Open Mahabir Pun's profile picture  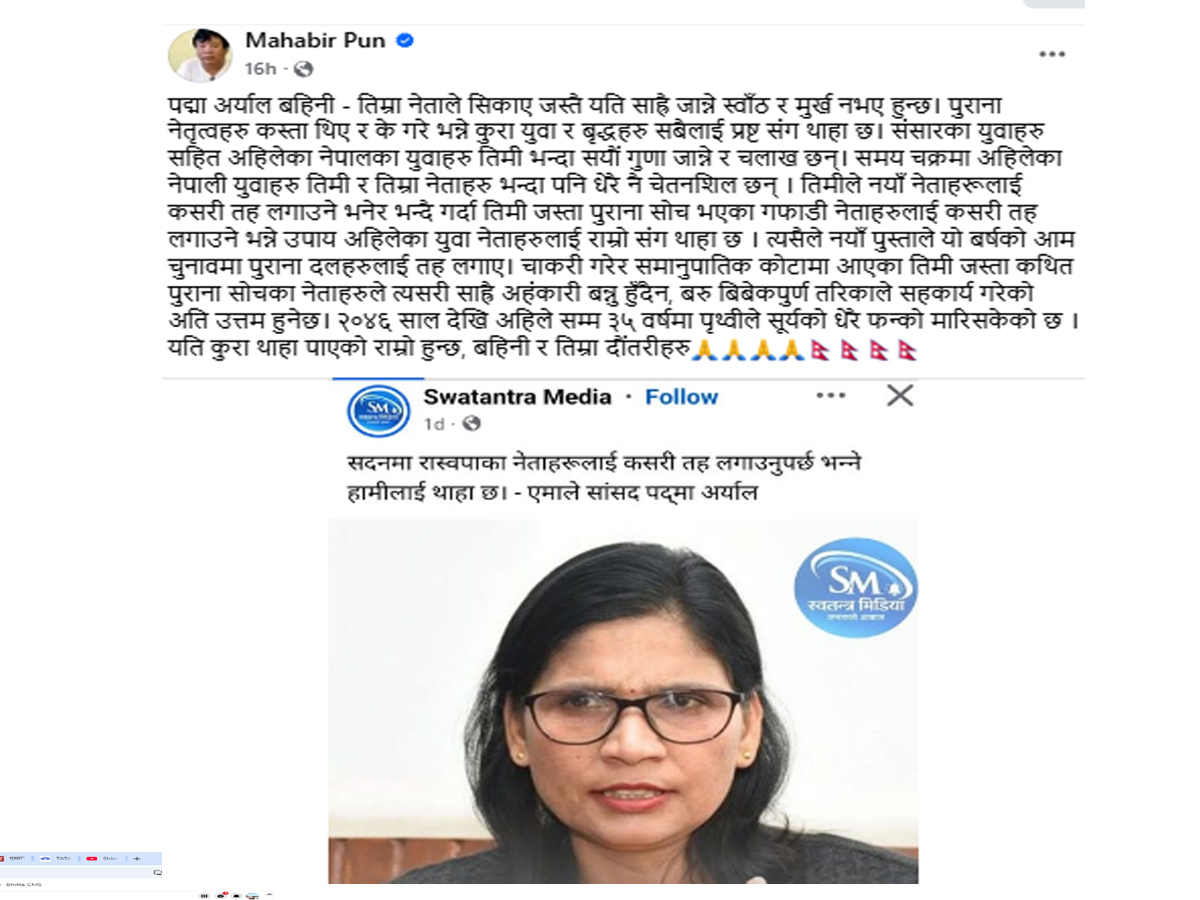click(200, 55)
